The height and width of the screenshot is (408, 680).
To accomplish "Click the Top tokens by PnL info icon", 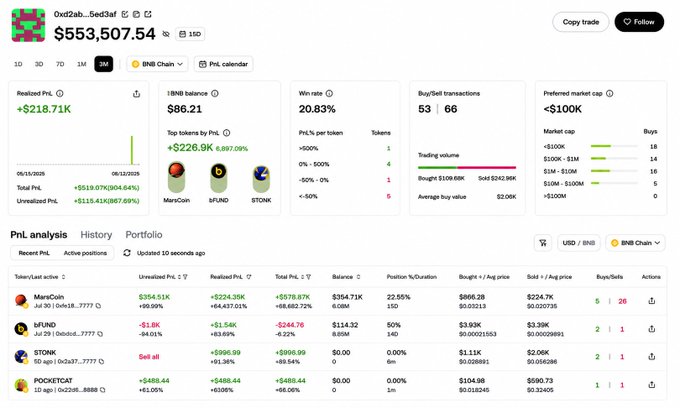I will [226, 133].
